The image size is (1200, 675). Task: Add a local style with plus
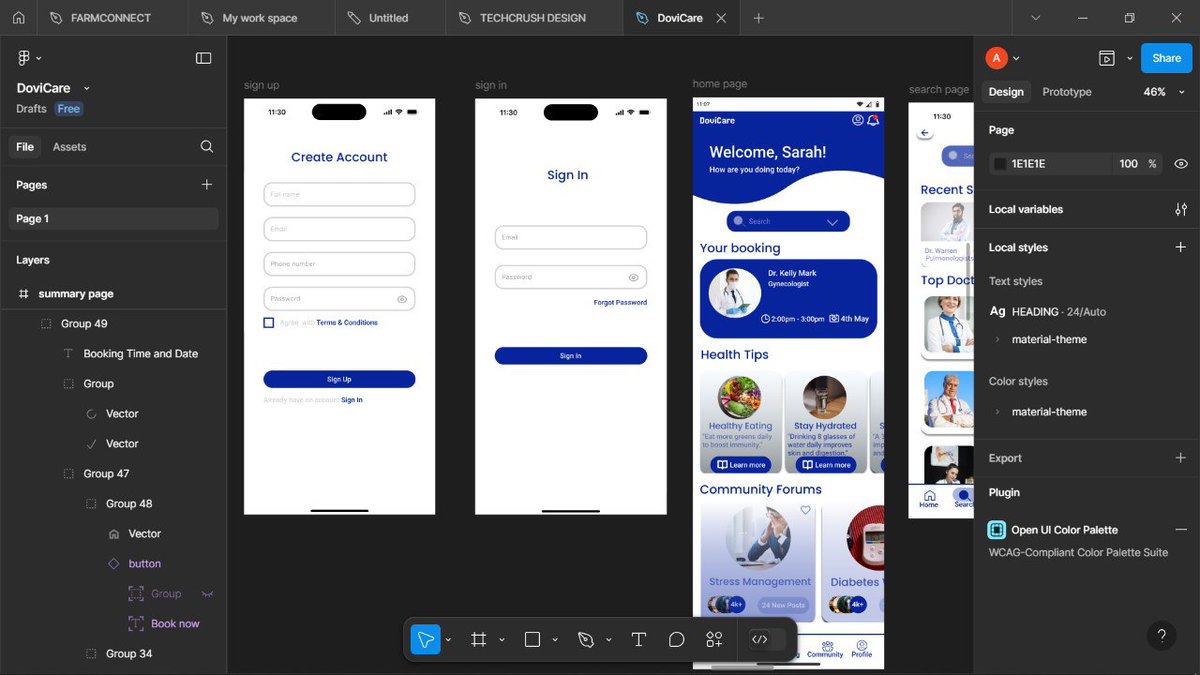pos(1181,247)
